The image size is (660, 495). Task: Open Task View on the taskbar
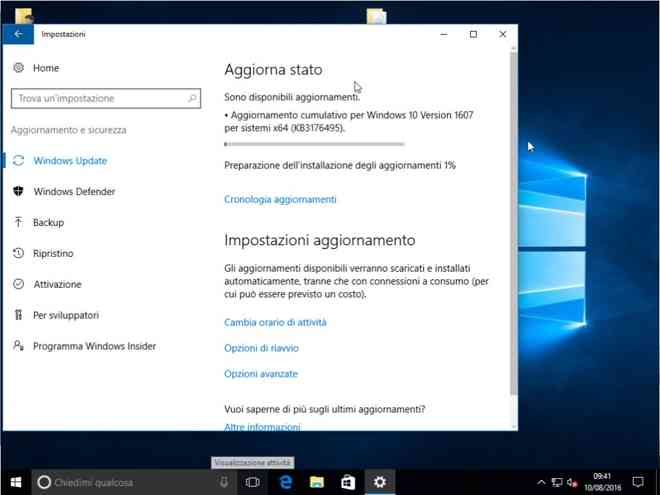pyautogui.click(x=252, y=482)
